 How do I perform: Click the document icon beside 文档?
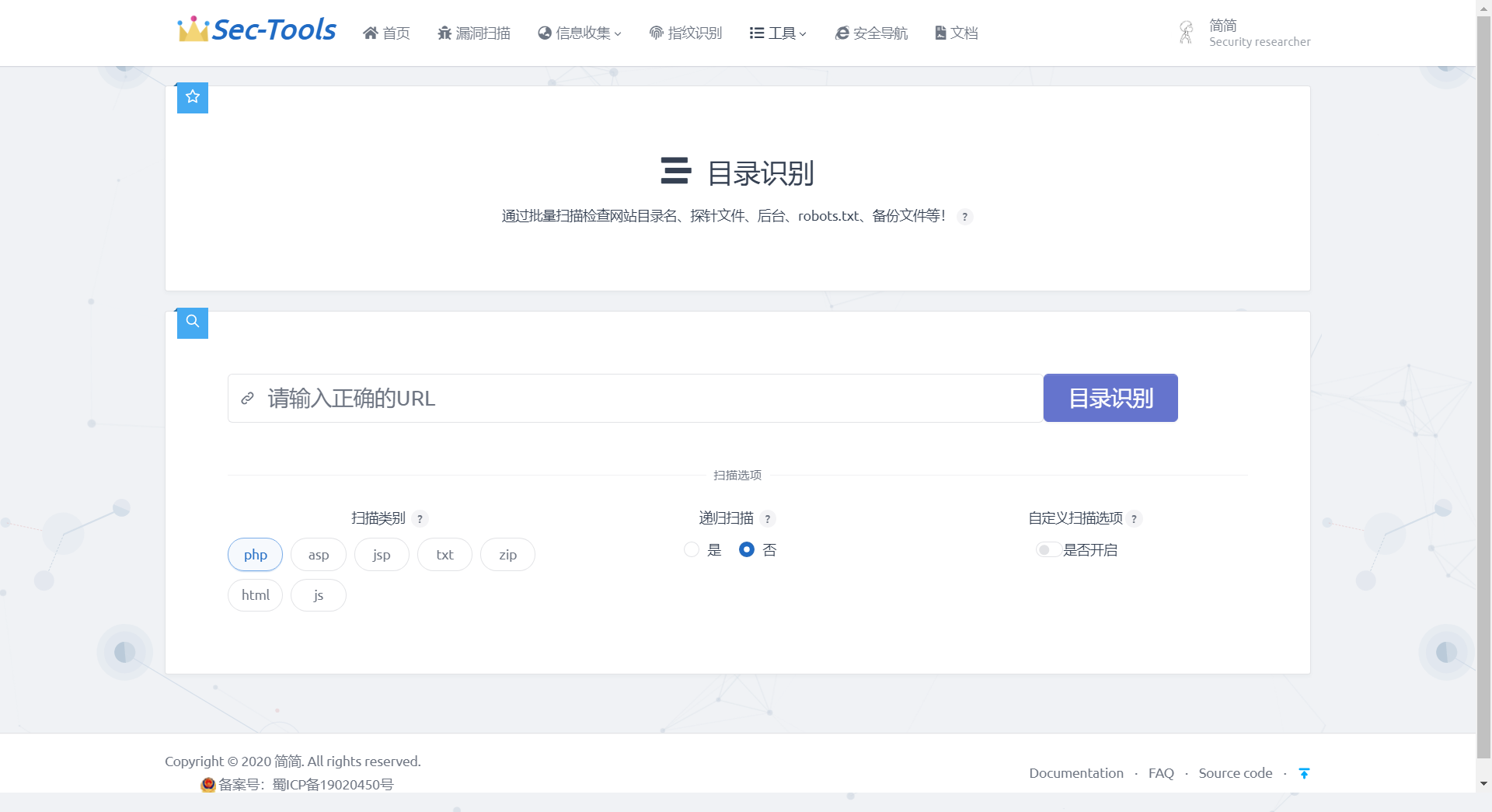940,33
